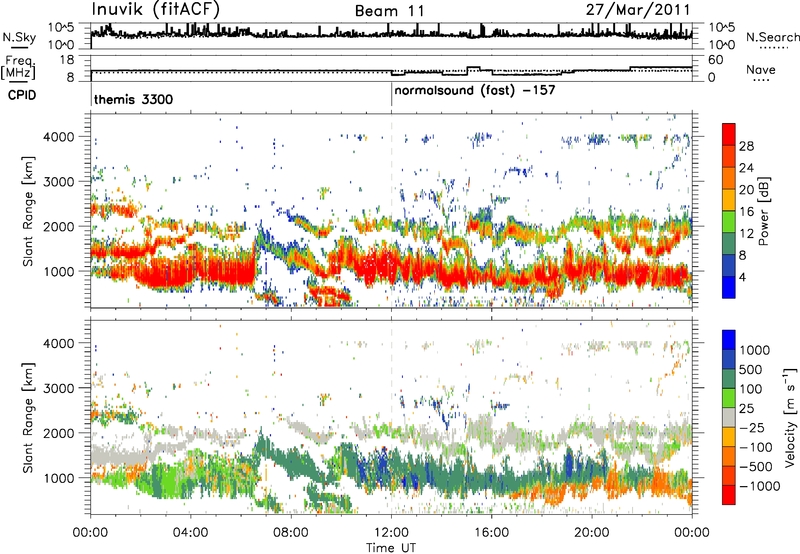Screen dimensions: 800x554
Task: Click the '12:00' time axis tick label
Action: [391, 533]
